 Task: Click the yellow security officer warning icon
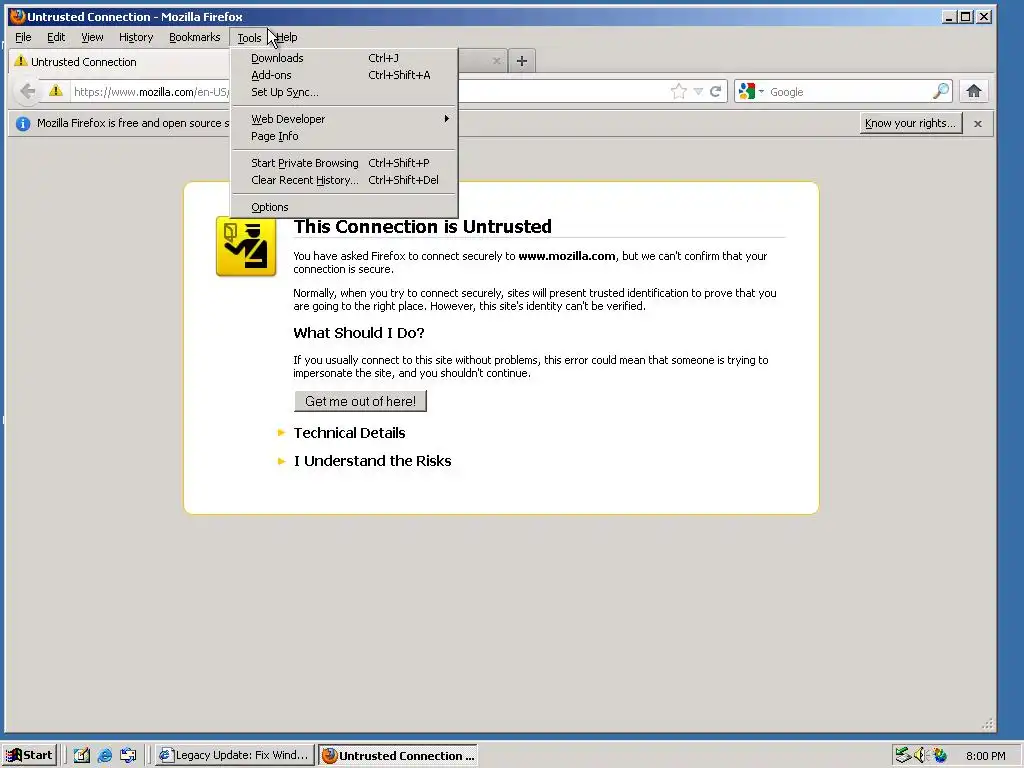click(246, 246)
